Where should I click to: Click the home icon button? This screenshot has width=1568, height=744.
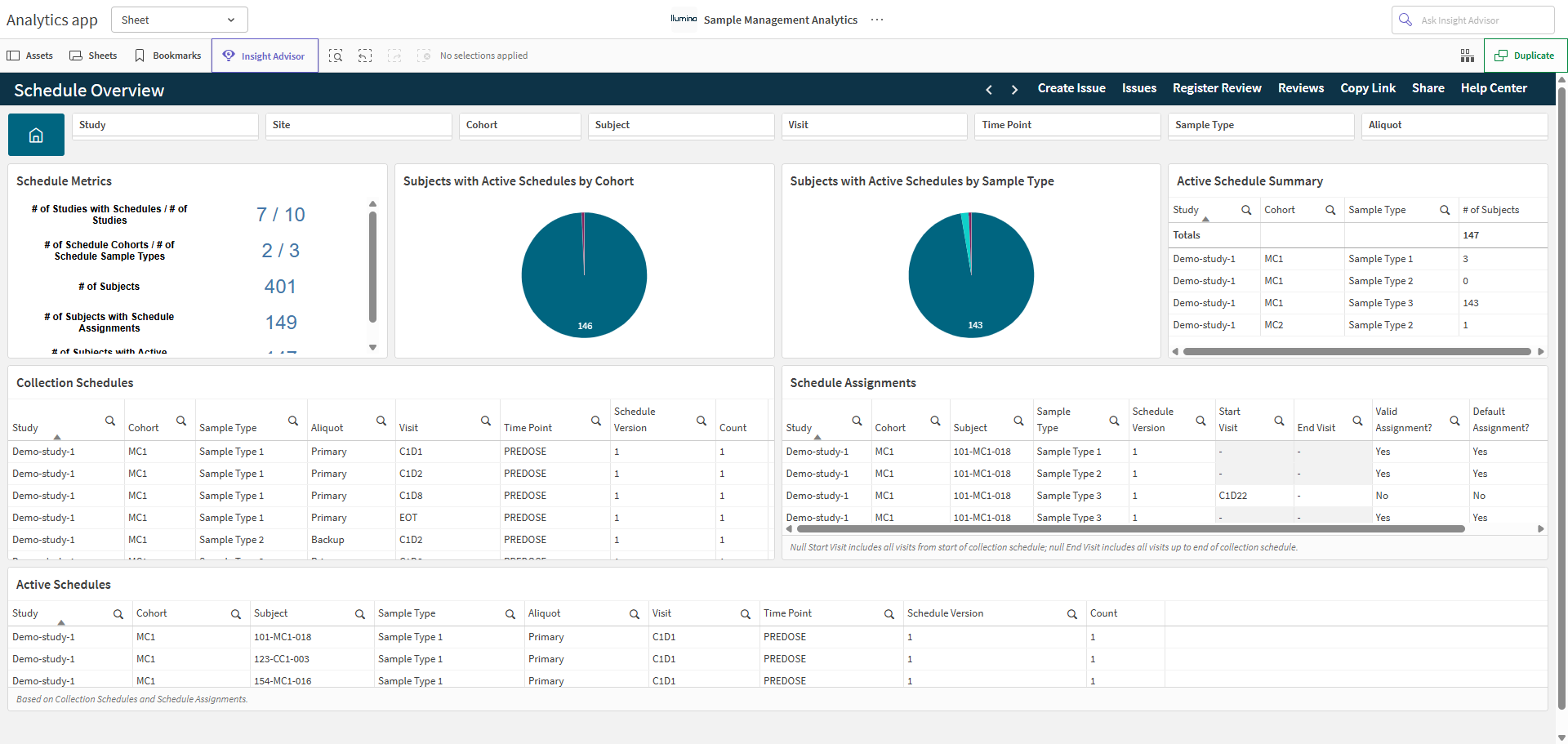36,135
